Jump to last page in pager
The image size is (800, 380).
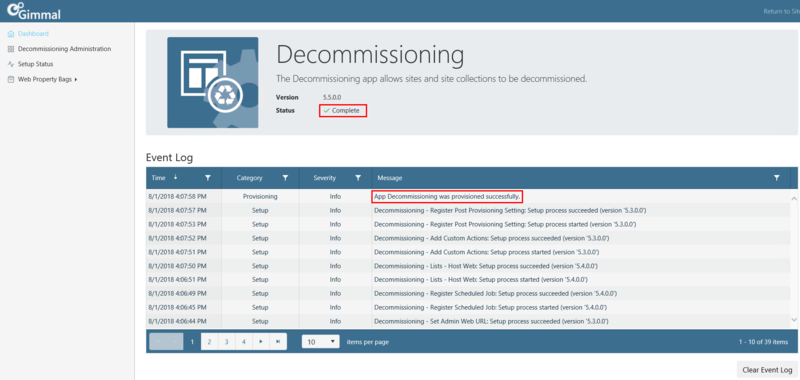click(x=278, y=342)
